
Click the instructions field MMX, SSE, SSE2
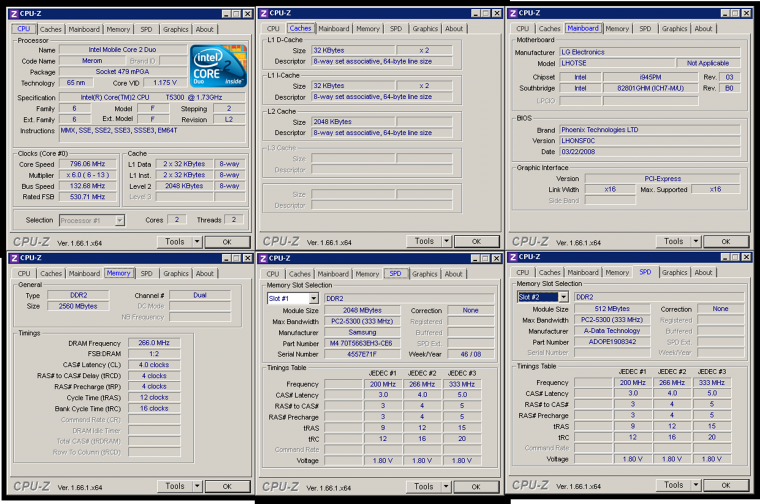click(x=152, y=133)
